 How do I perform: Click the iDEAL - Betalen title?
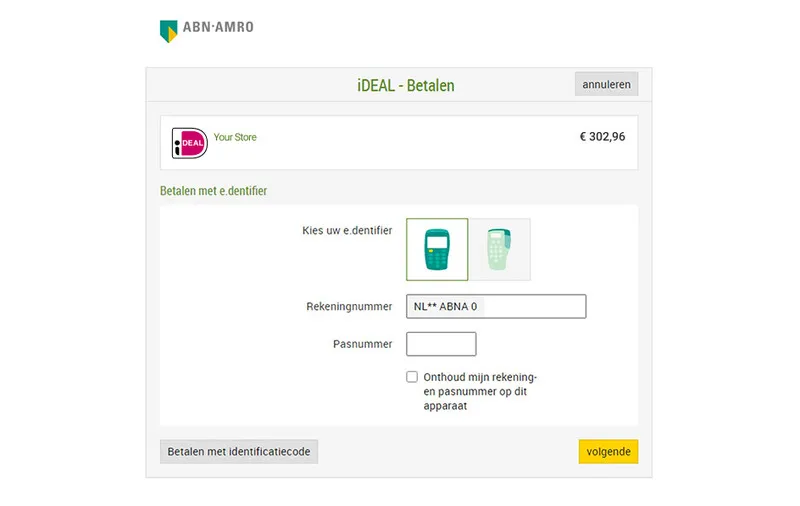click(x=406, y=85)
